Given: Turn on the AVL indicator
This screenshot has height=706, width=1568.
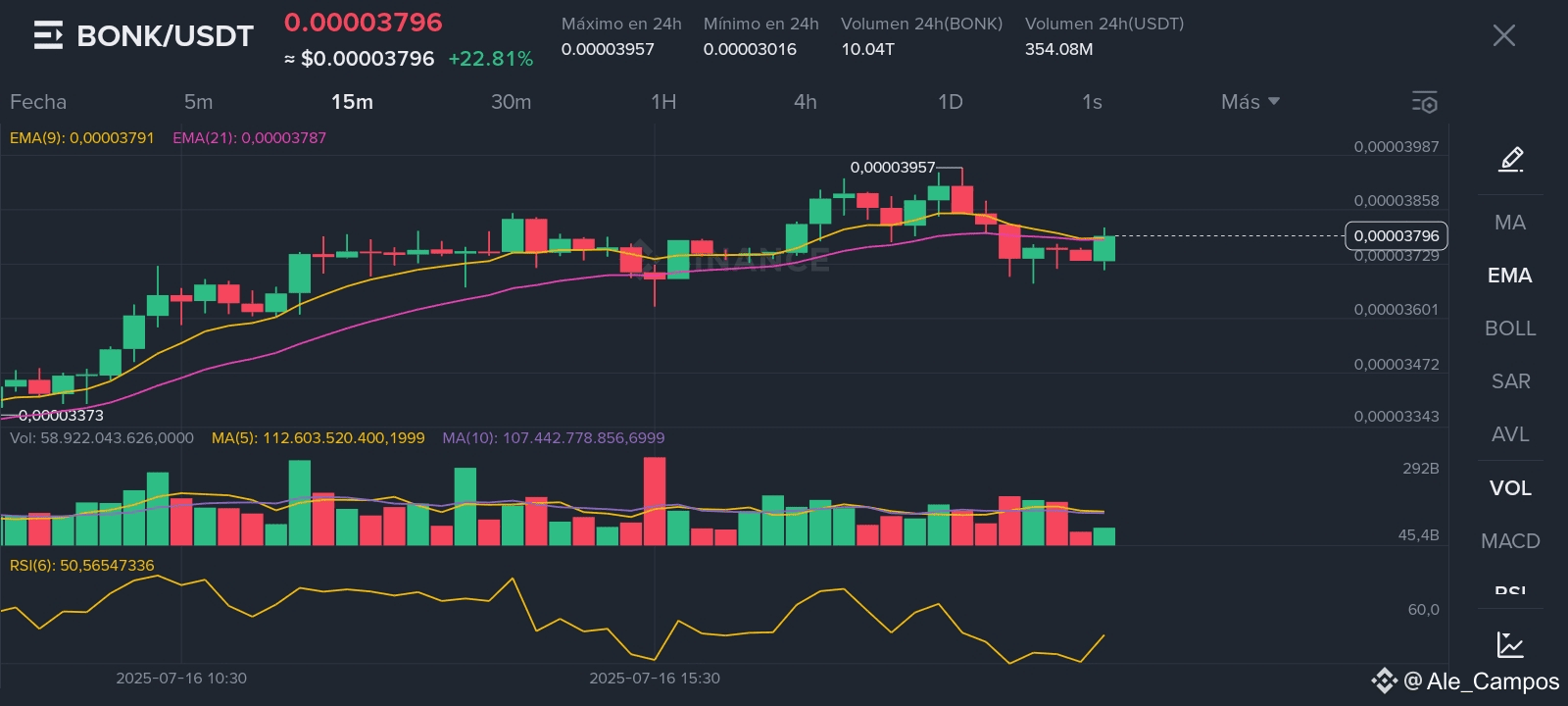Looking at the screenshot, I should (1510, 434).
